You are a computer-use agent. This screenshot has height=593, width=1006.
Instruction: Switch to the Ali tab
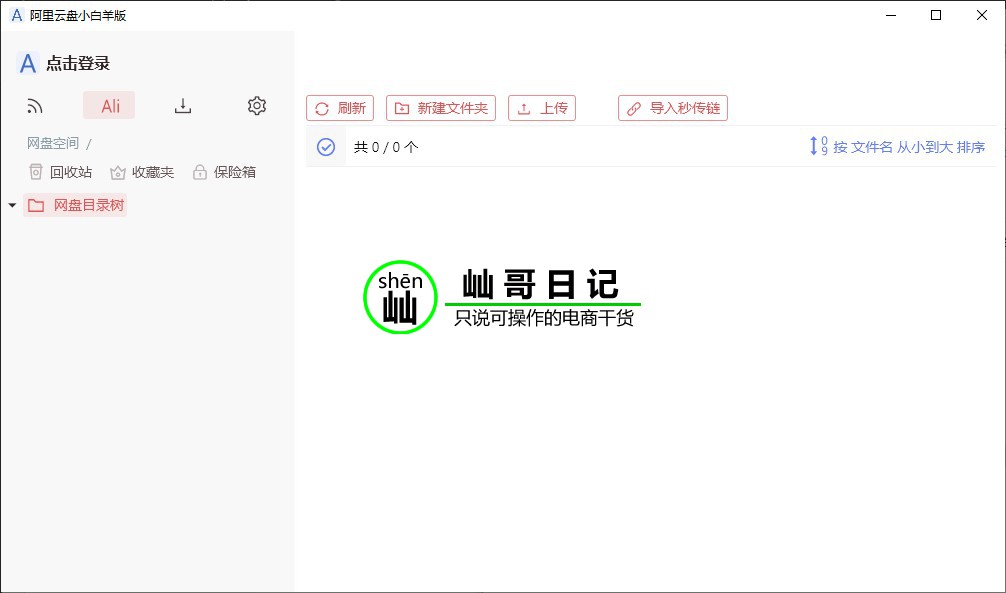coord(109,105)
